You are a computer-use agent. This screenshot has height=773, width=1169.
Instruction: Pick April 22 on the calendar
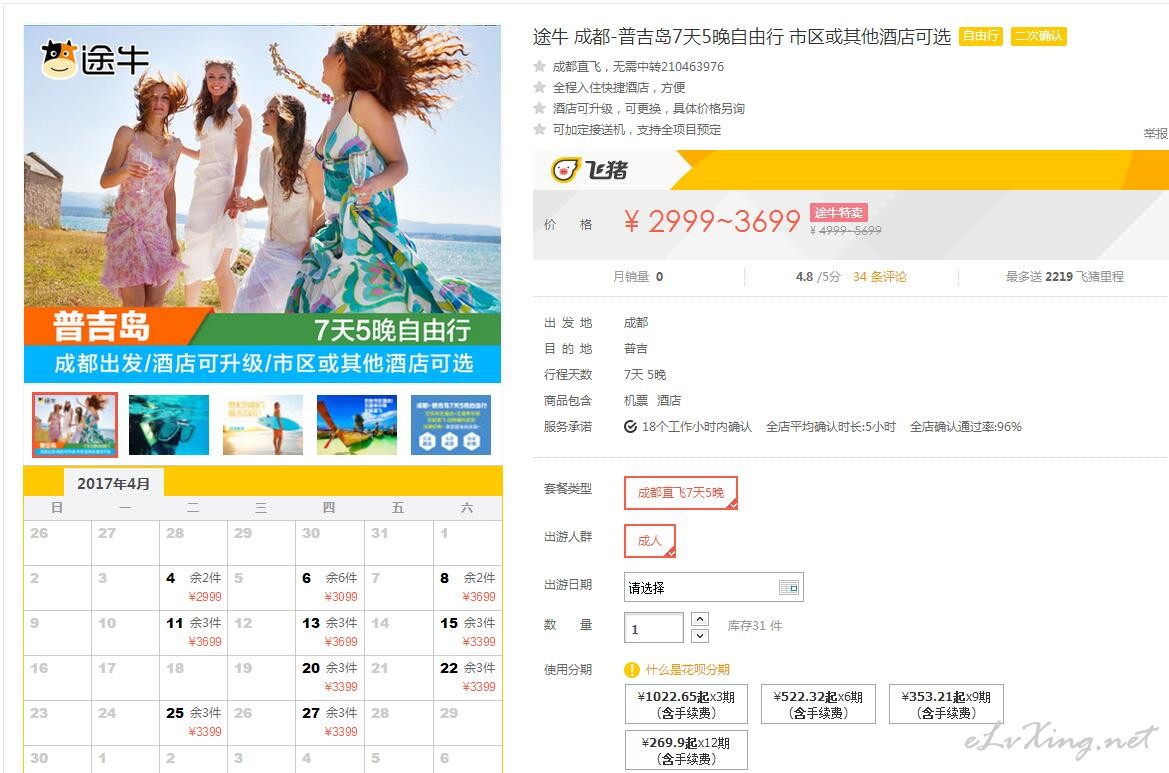click(x=467, y=677)
